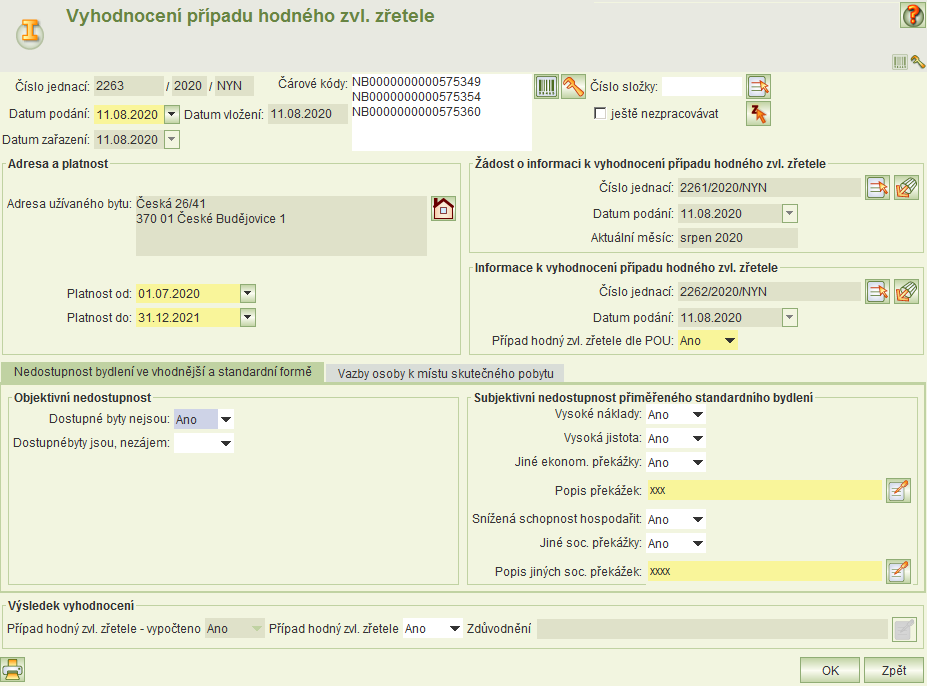
Task: Click the house icon beside the address
Action: [x=443, y=209]
